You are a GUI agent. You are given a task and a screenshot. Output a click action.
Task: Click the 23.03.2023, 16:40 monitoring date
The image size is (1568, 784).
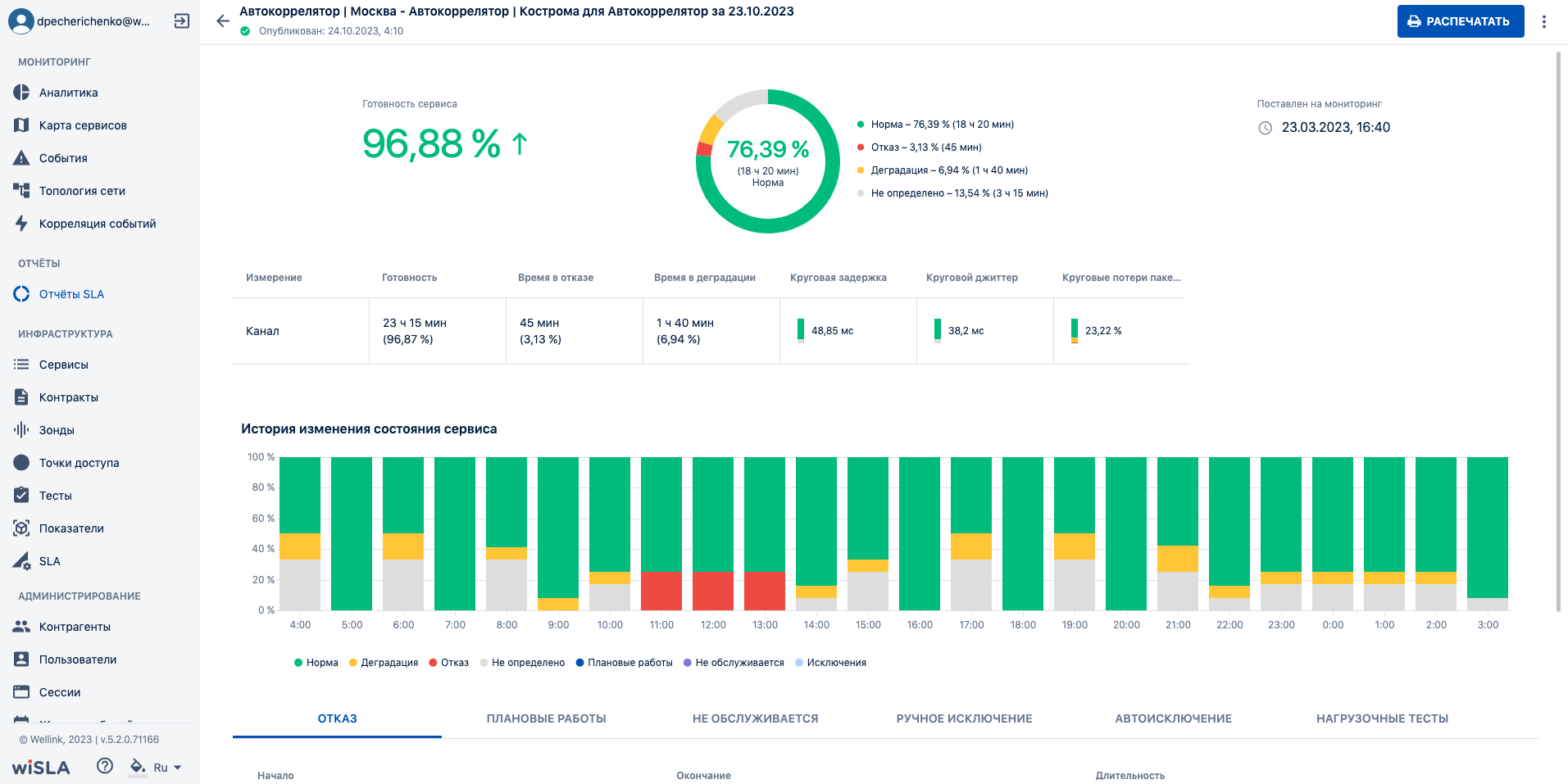[x=1336, y=128]
